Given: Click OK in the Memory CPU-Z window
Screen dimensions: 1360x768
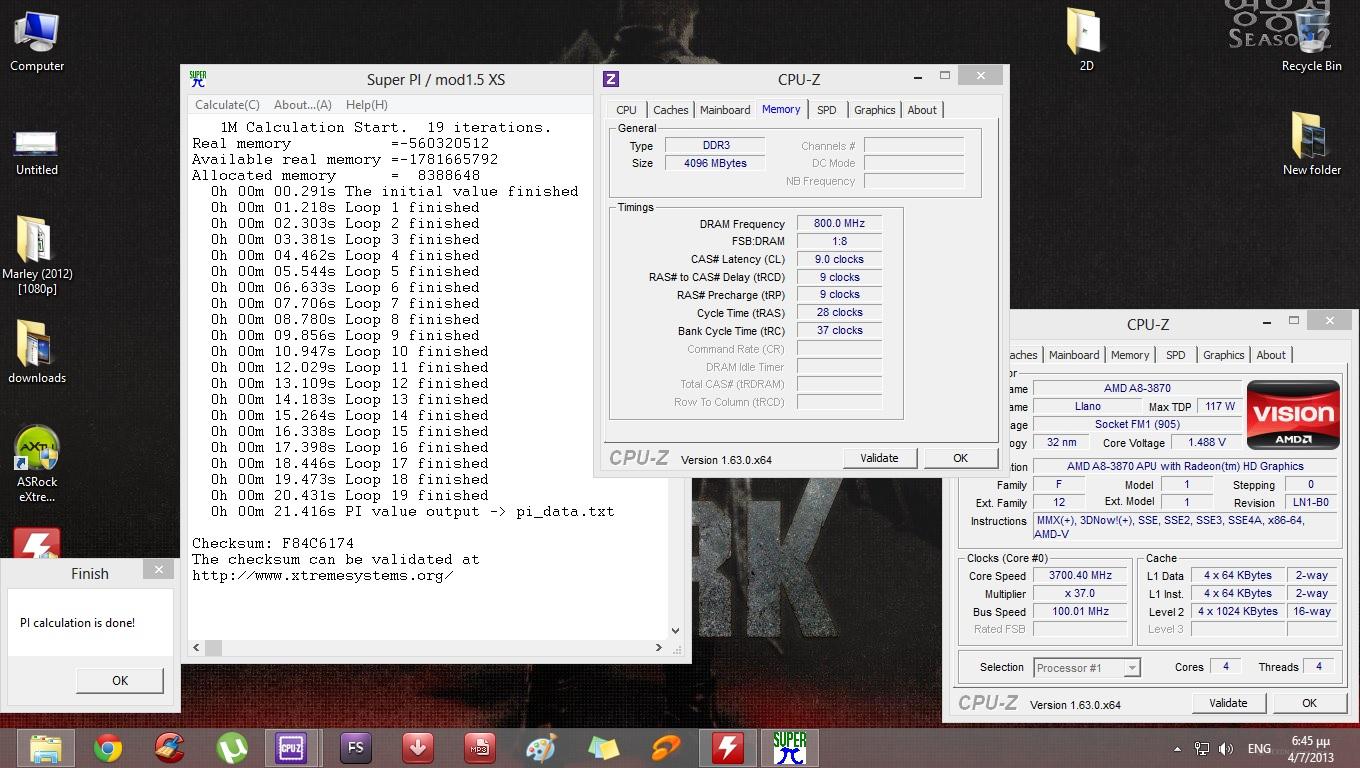Looking at the screenshot, I should 960,458.
